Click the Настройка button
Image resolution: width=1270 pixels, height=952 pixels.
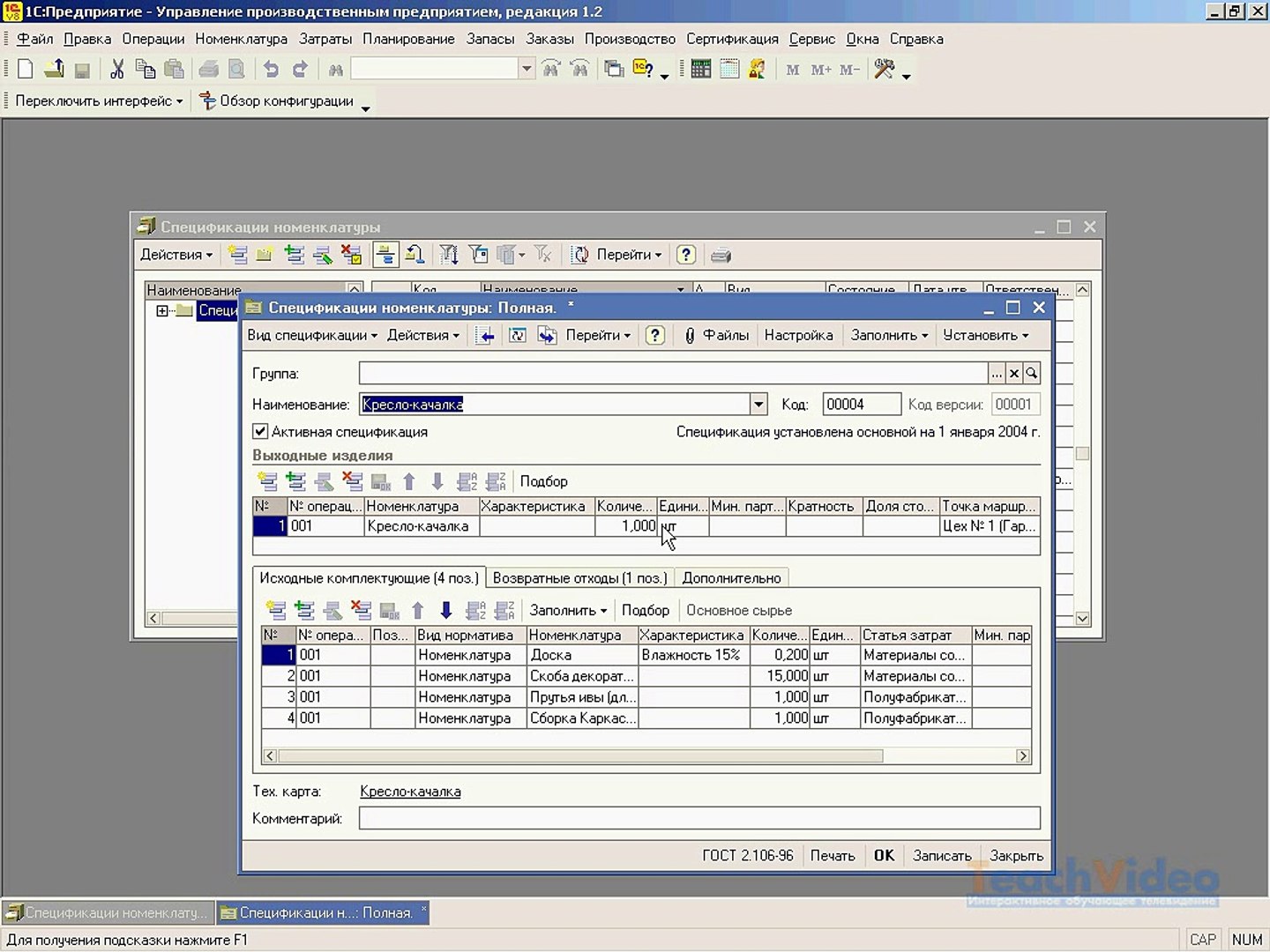(x=798, y=335)
